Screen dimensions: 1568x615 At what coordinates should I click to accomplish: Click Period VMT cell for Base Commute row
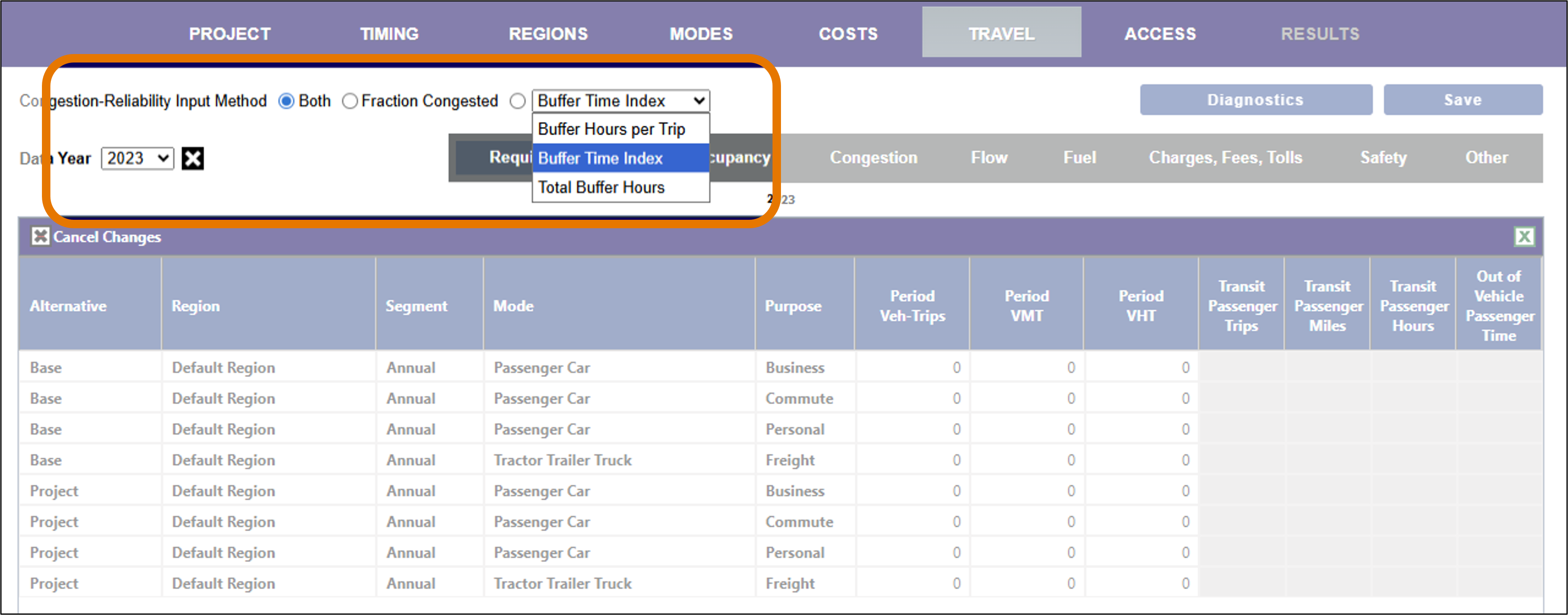tap(1026, 398)
